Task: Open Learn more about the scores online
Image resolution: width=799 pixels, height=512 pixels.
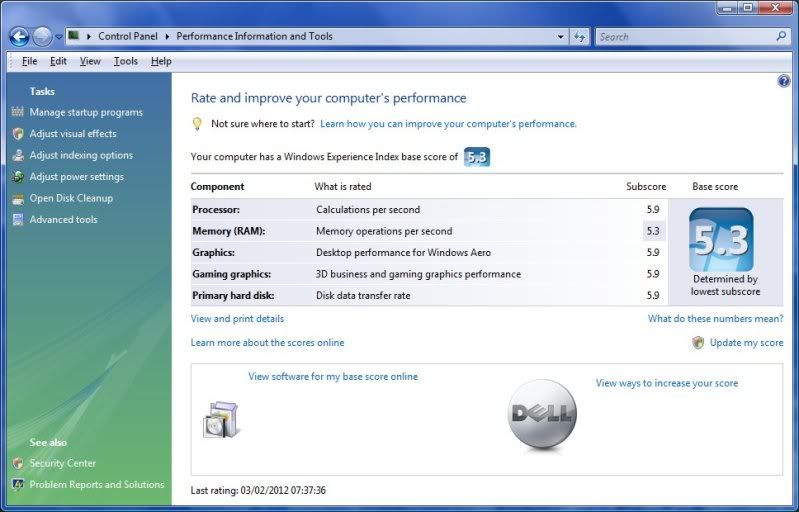Action: point(268,343)
